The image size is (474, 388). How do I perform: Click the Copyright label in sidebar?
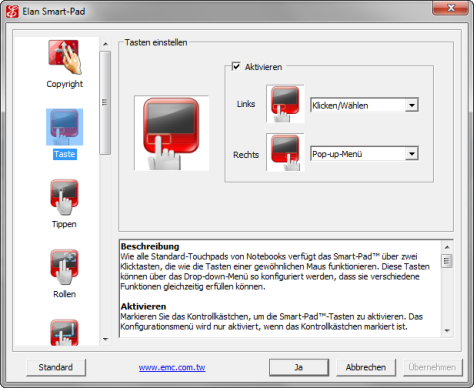pyautogui.click(x=65, y=84)
